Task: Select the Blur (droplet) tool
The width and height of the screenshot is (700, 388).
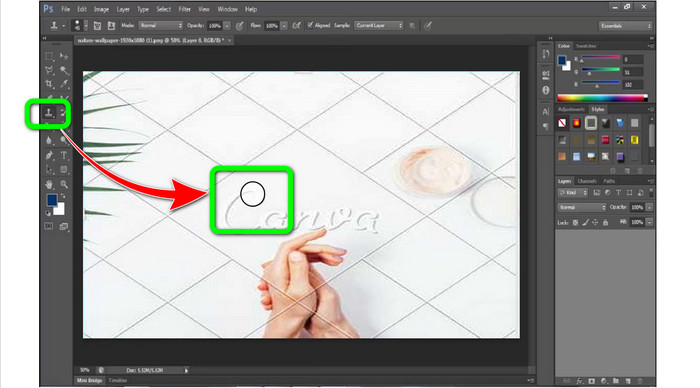Action: pyautogui.click(x=49, y=141)
